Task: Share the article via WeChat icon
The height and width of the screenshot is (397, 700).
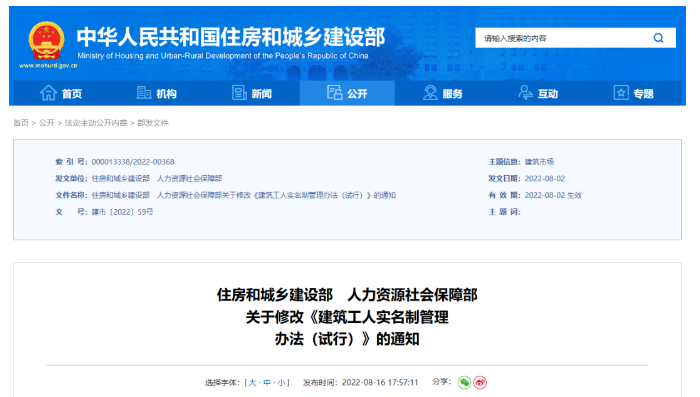Action: (464, 382)
